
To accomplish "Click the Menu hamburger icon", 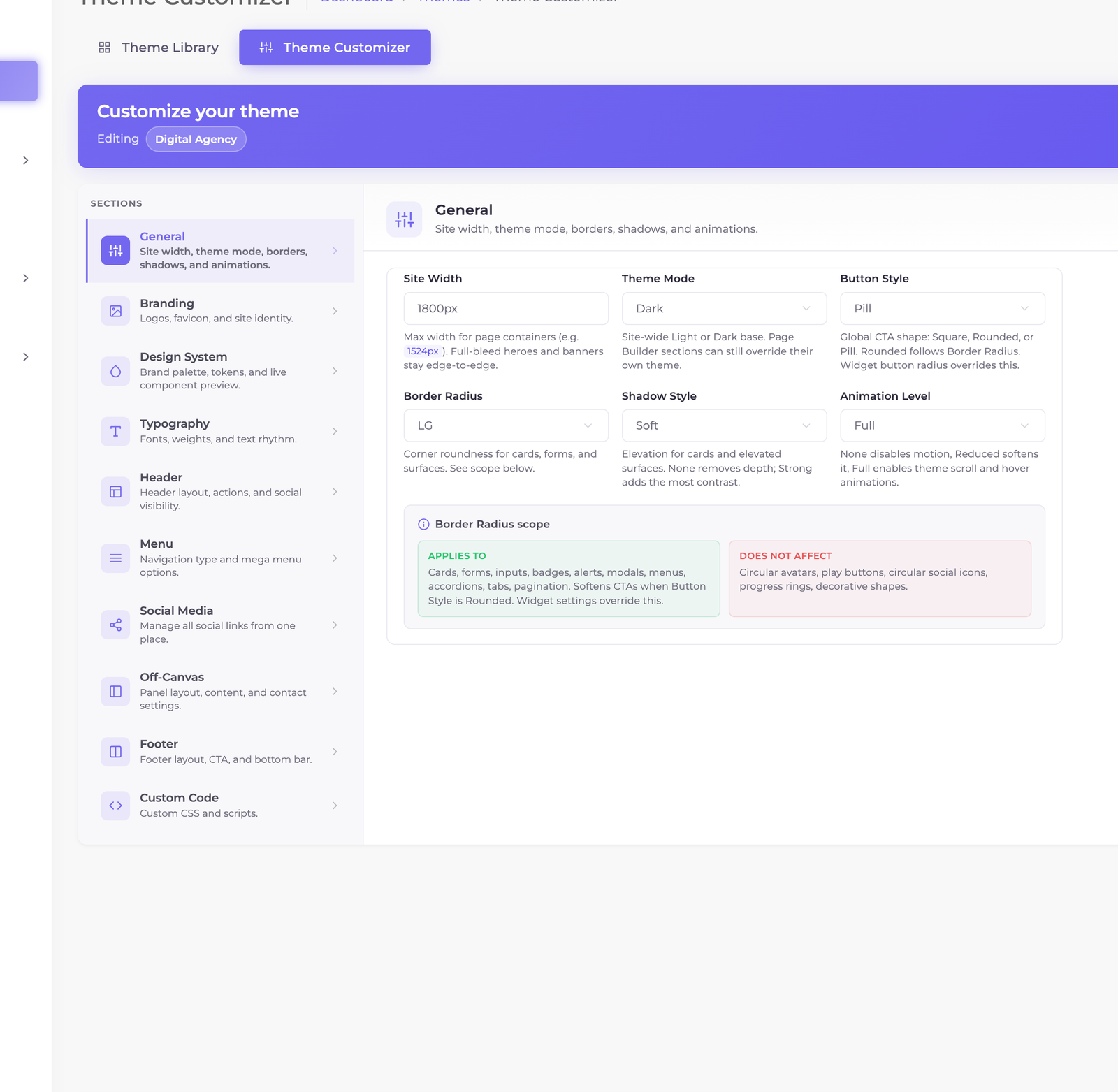I will [x=115, y=558].
